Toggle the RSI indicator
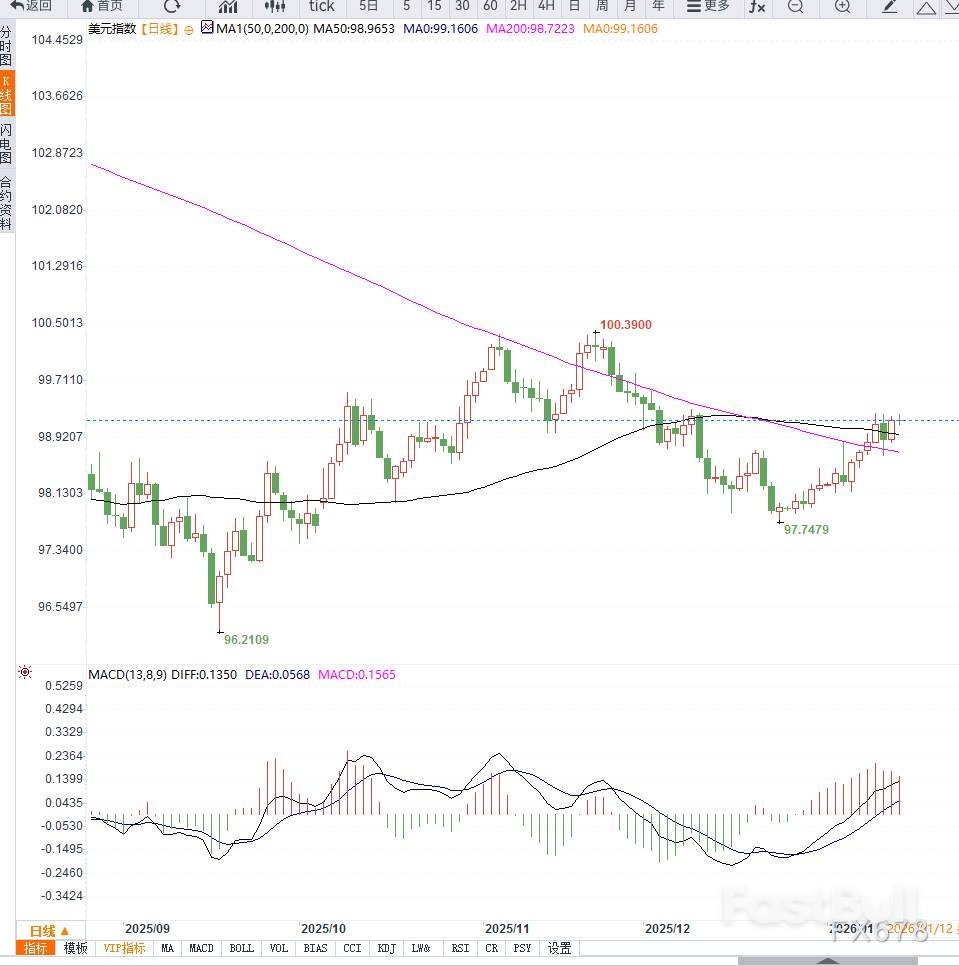This screenshot has height=966, width=959. pos(460,948)
